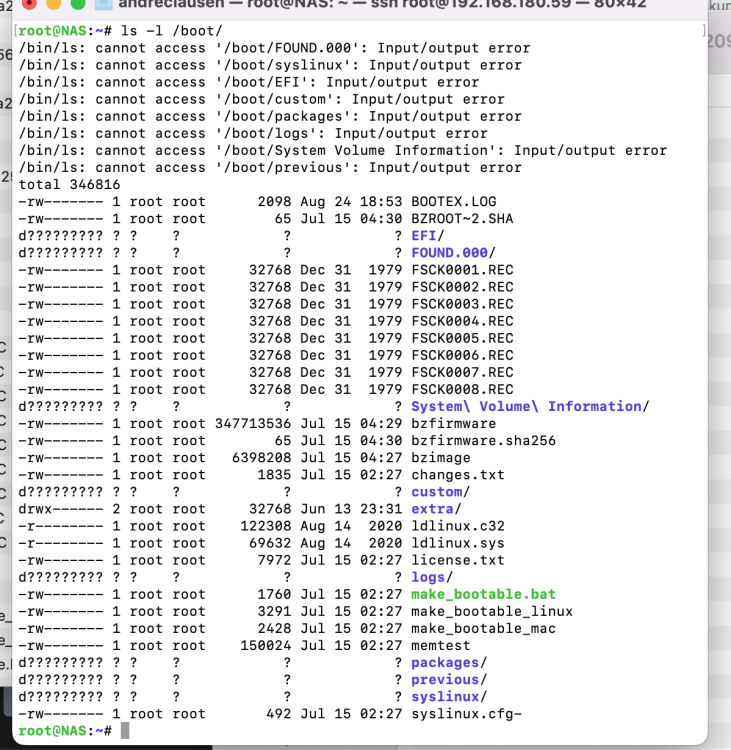The height and width of the screenshot is (750, 731).
Task: Click the folder proxy icon in title bar
Action: pyautogui.click(x=103, y=4)
